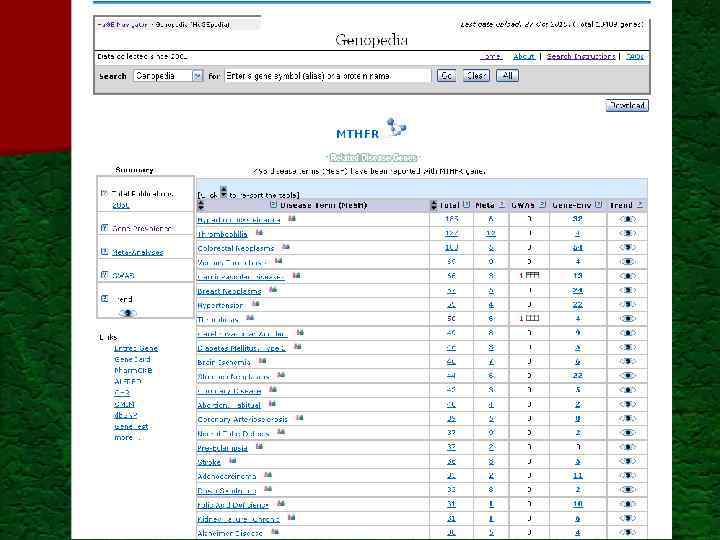Open the About link
This screenshot has height=540, width=720.
(524, 56)
